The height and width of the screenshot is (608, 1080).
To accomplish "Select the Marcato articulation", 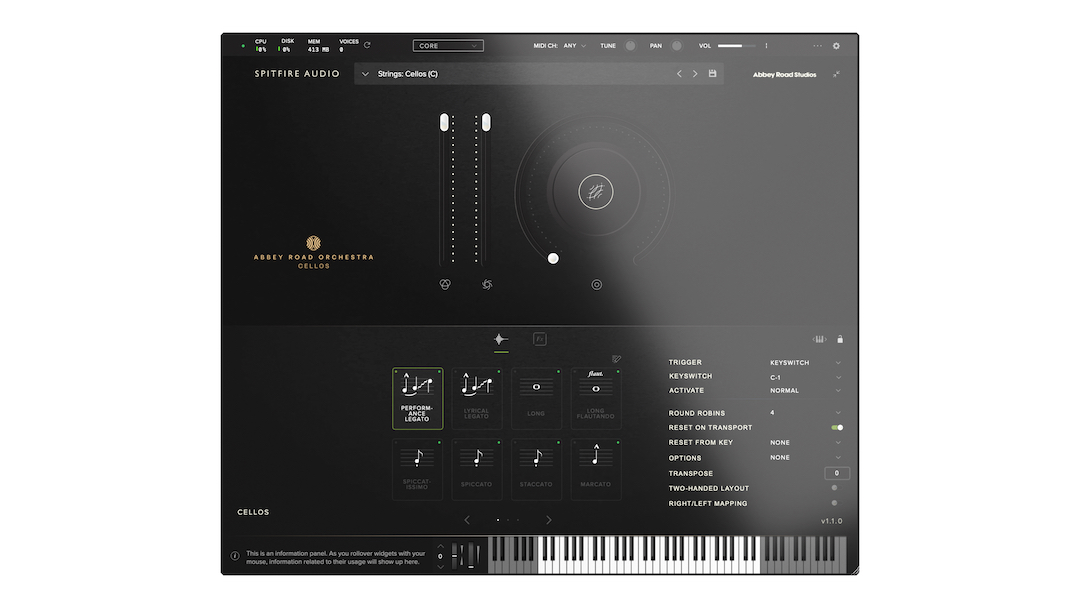I will tap(596, 468).
